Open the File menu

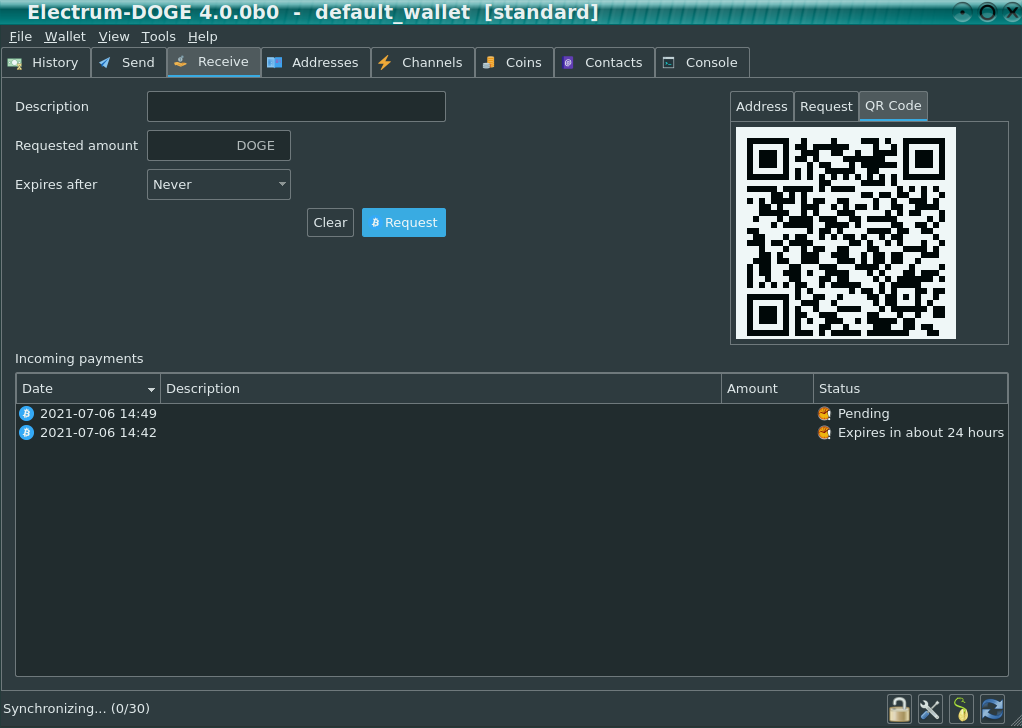[x=21, y=36]
